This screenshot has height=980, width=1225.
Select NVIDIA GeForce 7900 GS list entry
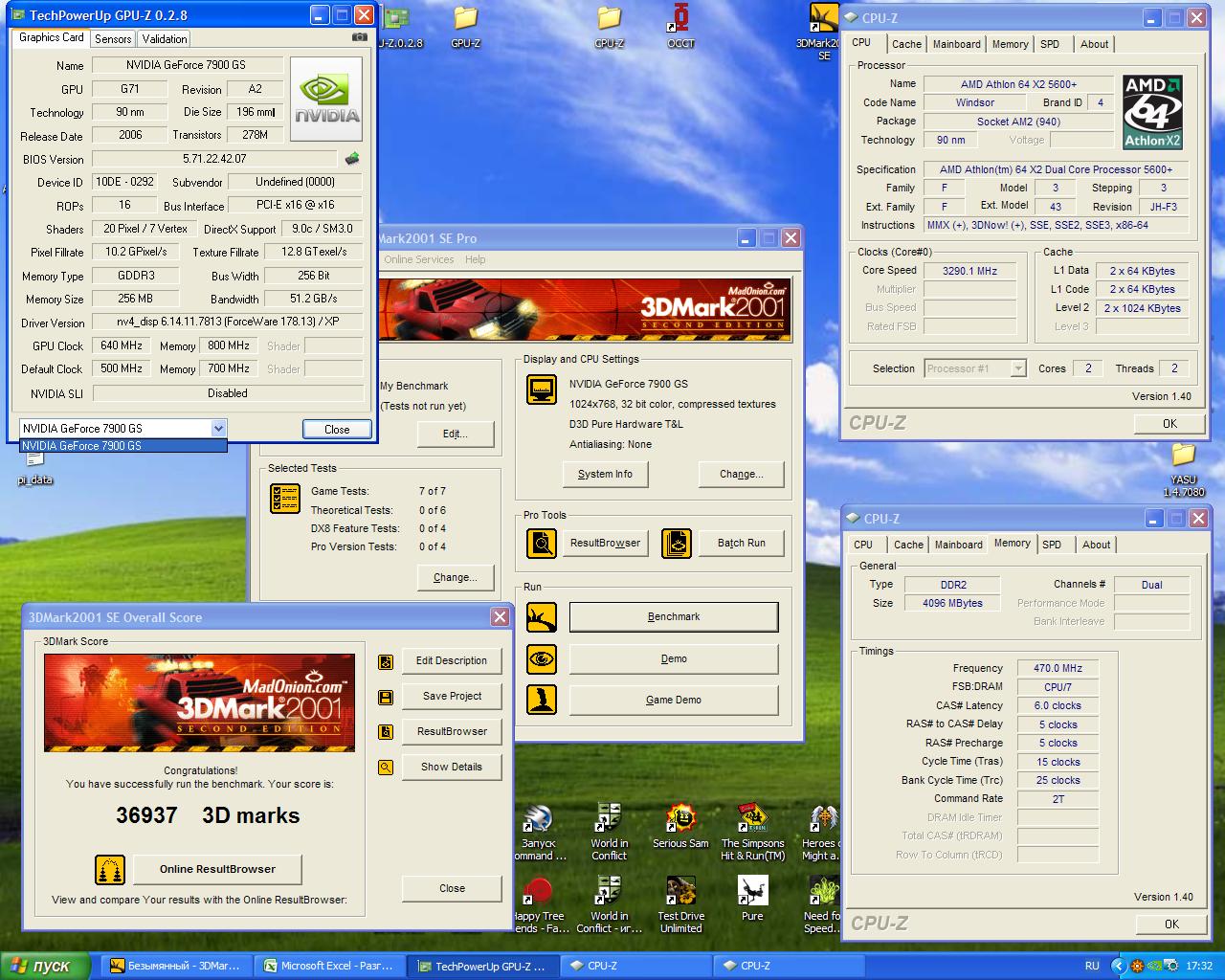point(123,446)
